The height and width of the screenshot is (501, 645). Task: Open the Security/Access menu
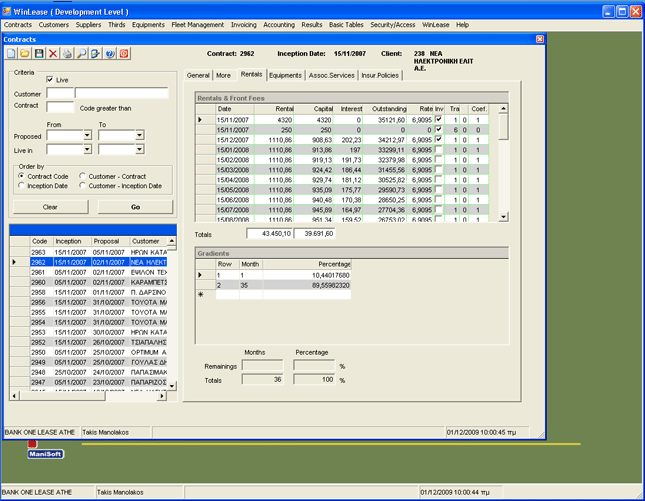(x=393, y=25)
